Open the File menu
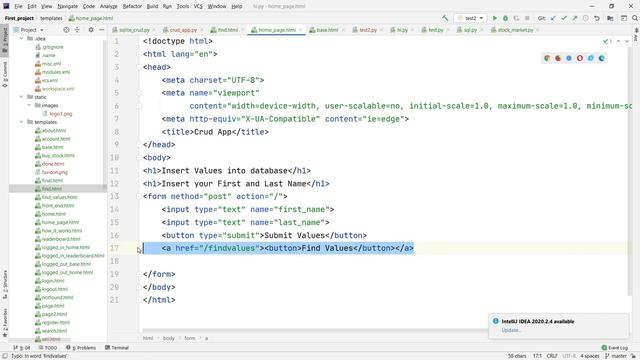The image size is (640, 360). click(x=18, y=6)
